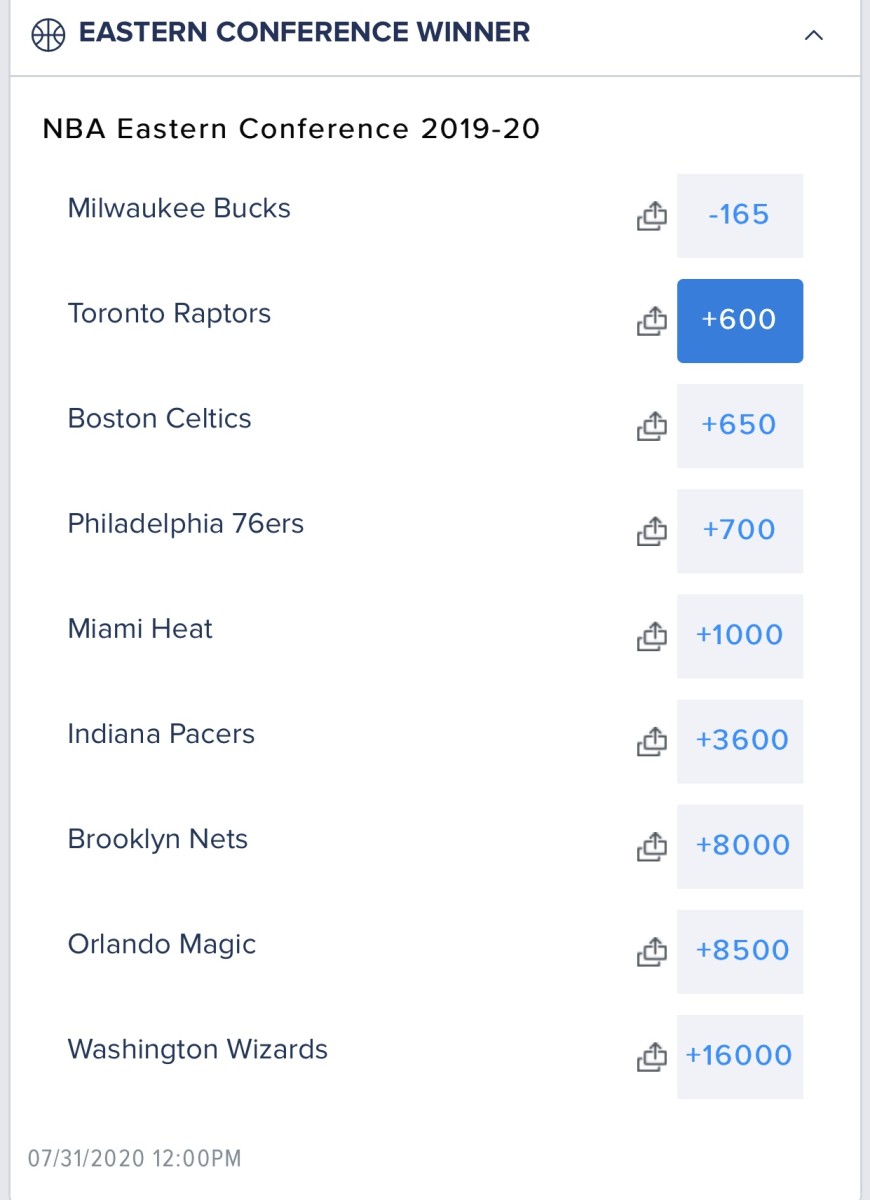Select Boston Celtics +650 odds
Screen dimensions: 870x1200
pyautogui.click(x=739, y=425)
